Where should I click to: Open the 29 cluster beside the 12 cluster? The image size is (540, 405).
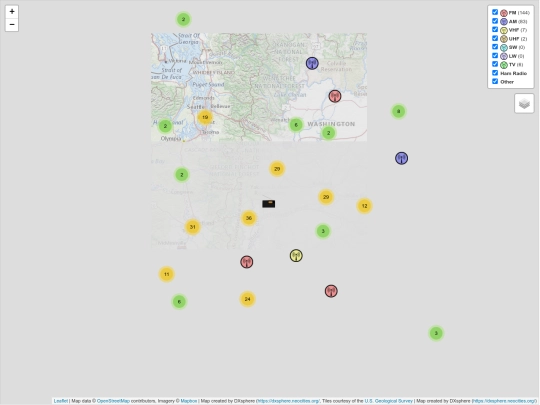coord(326,197)
